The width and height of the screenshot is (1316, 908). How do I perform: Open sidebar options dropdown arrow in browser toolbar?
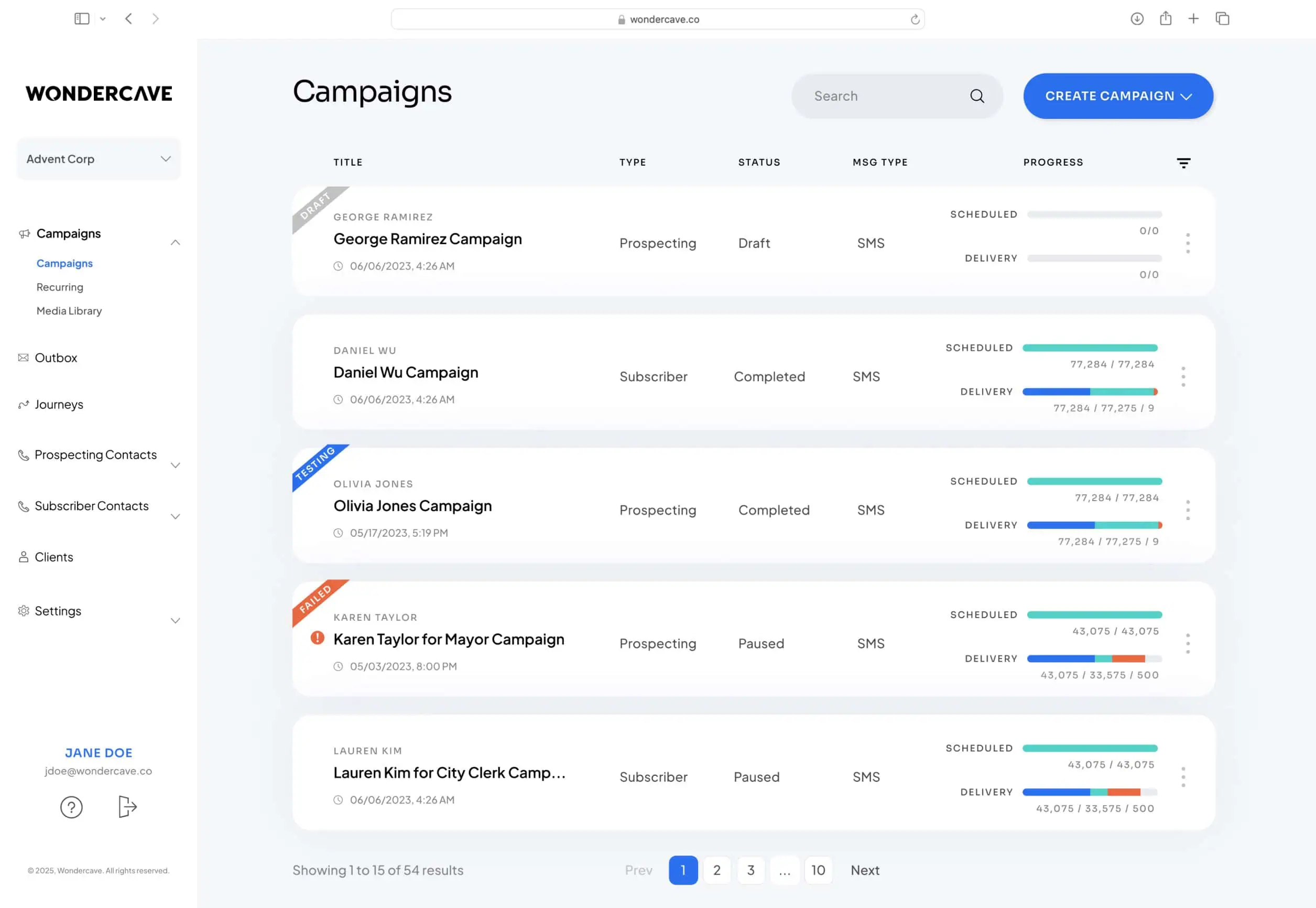click(x=103, y=19)
